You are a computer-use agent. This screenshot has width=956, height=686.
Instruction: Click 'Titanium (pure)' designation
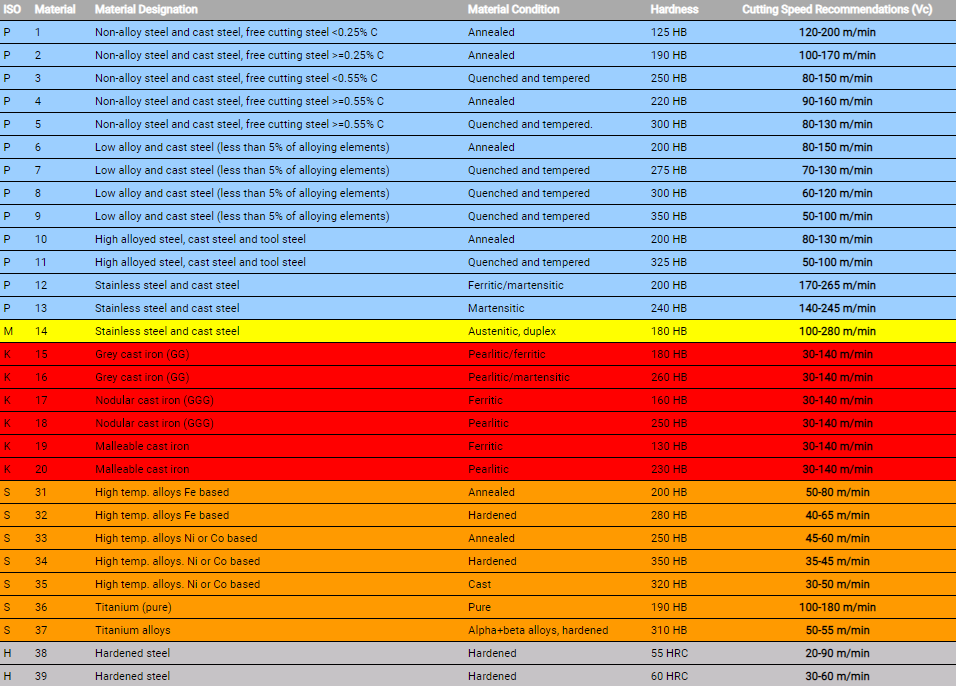pyautogui.click(x=133, y=607)
